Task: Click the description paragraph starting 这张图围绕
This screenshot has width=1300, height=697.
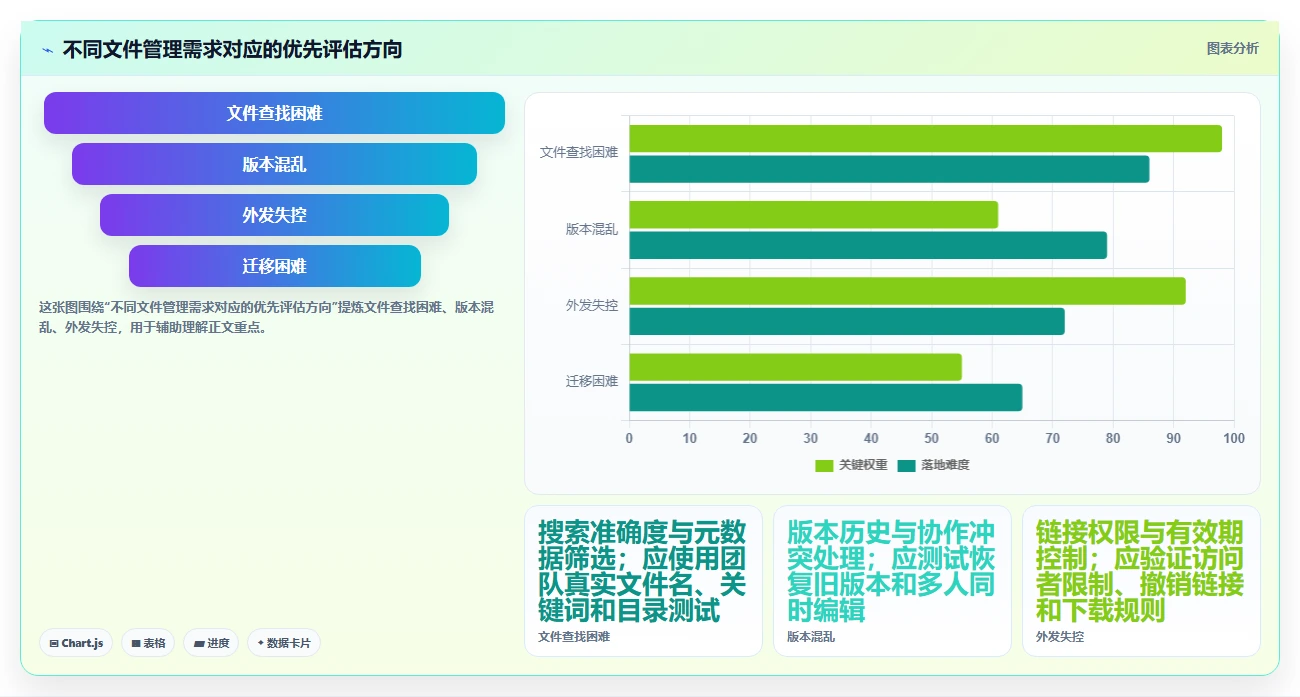Action: (268, 317)
